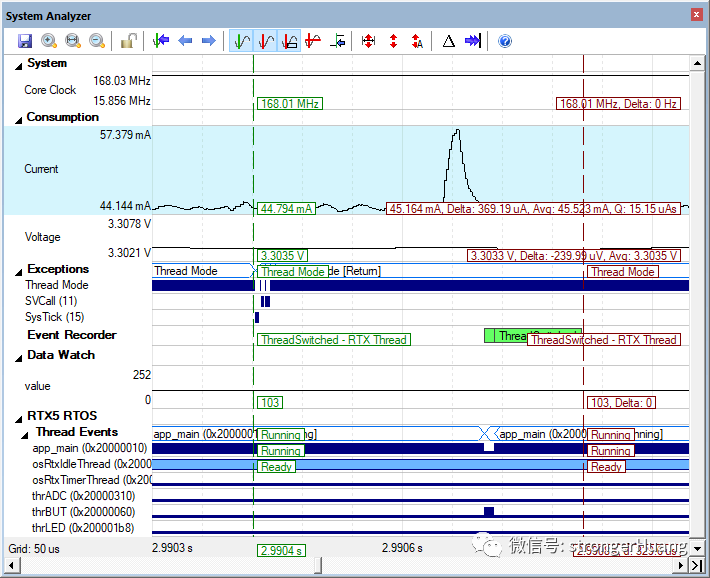Click the jump-to-start arrow with green cursor
This screenshot has height=578, width=710.
(161, 41)
